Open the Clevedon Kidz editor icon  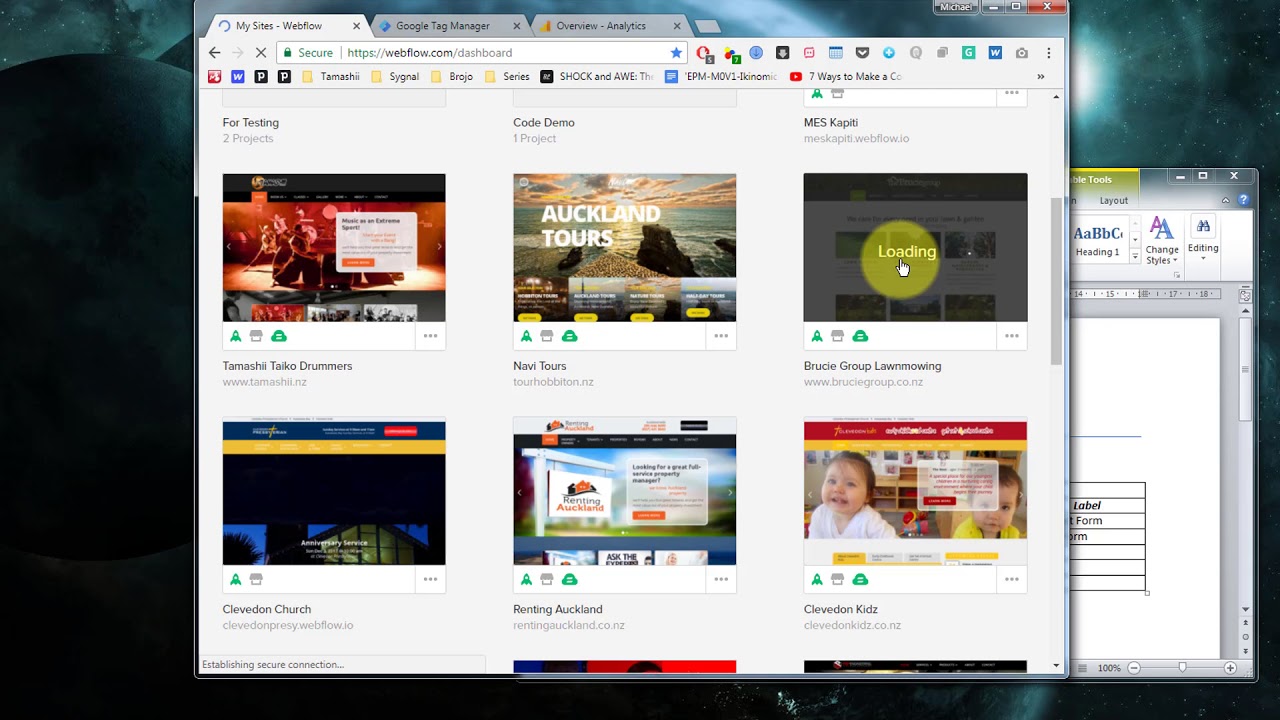(x=838, y=579)
